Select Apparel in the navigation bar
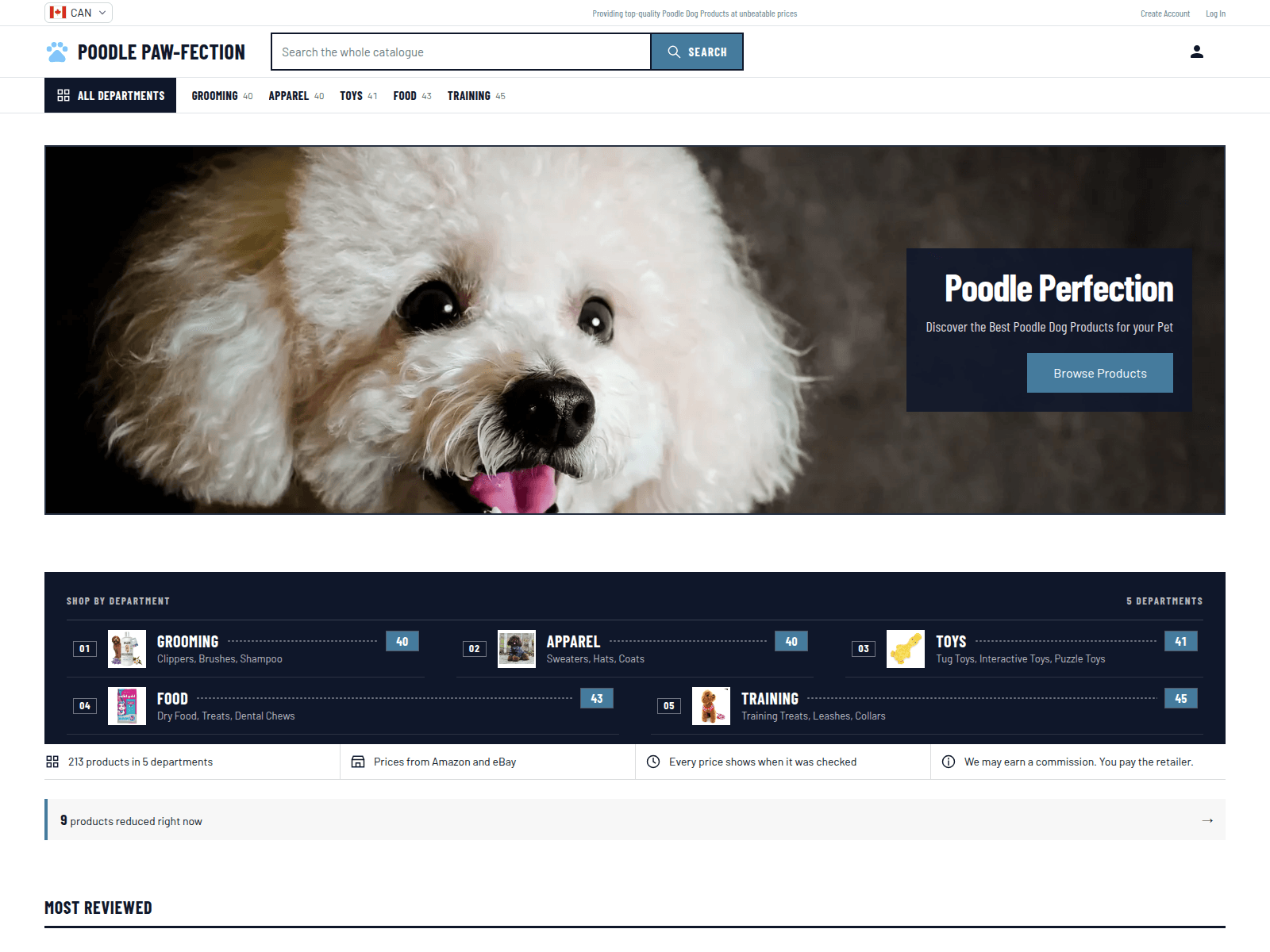The image size is (1270, 952). (296, 96)
